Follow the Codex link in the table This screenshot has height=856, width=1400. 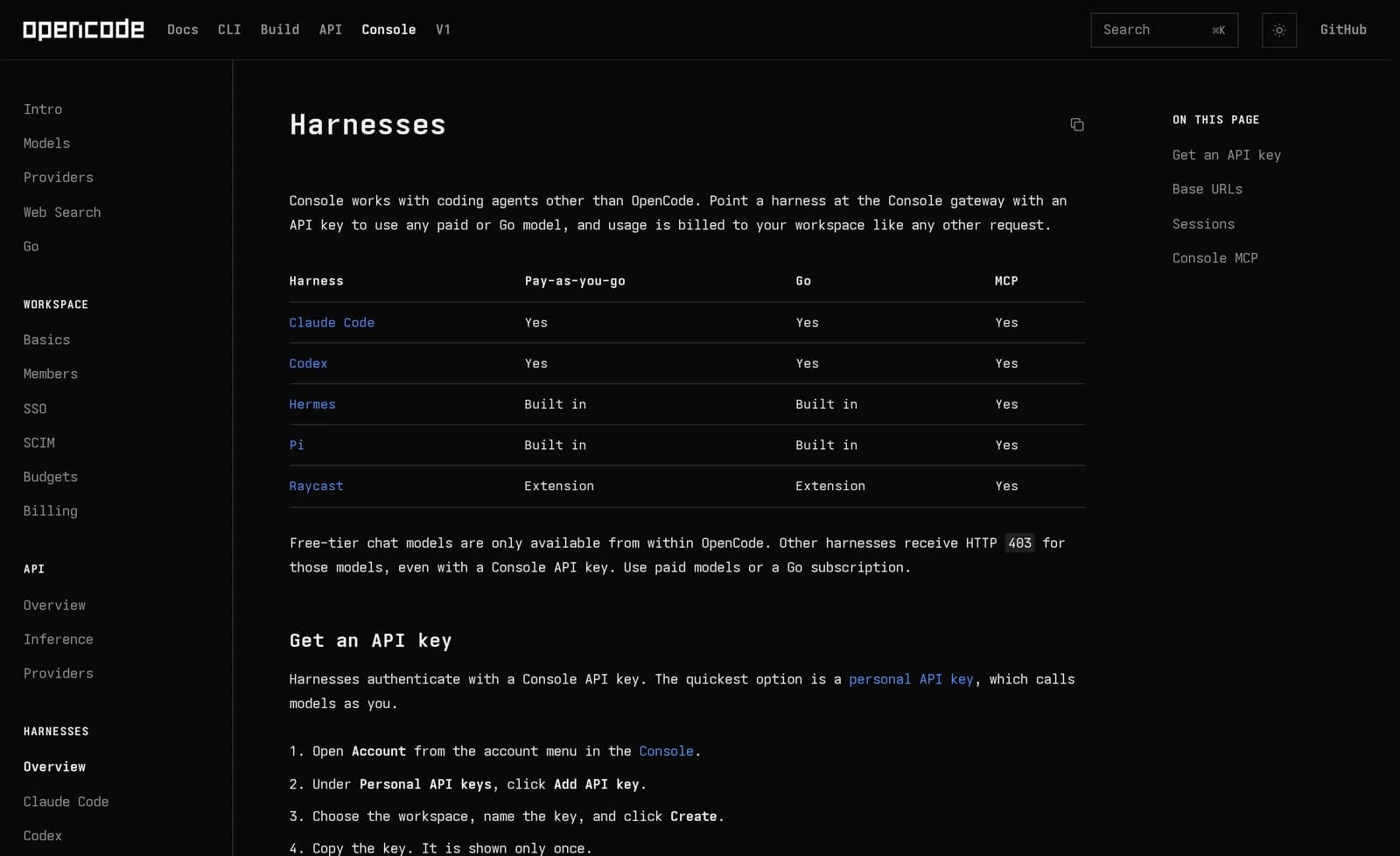pos(308,363)
